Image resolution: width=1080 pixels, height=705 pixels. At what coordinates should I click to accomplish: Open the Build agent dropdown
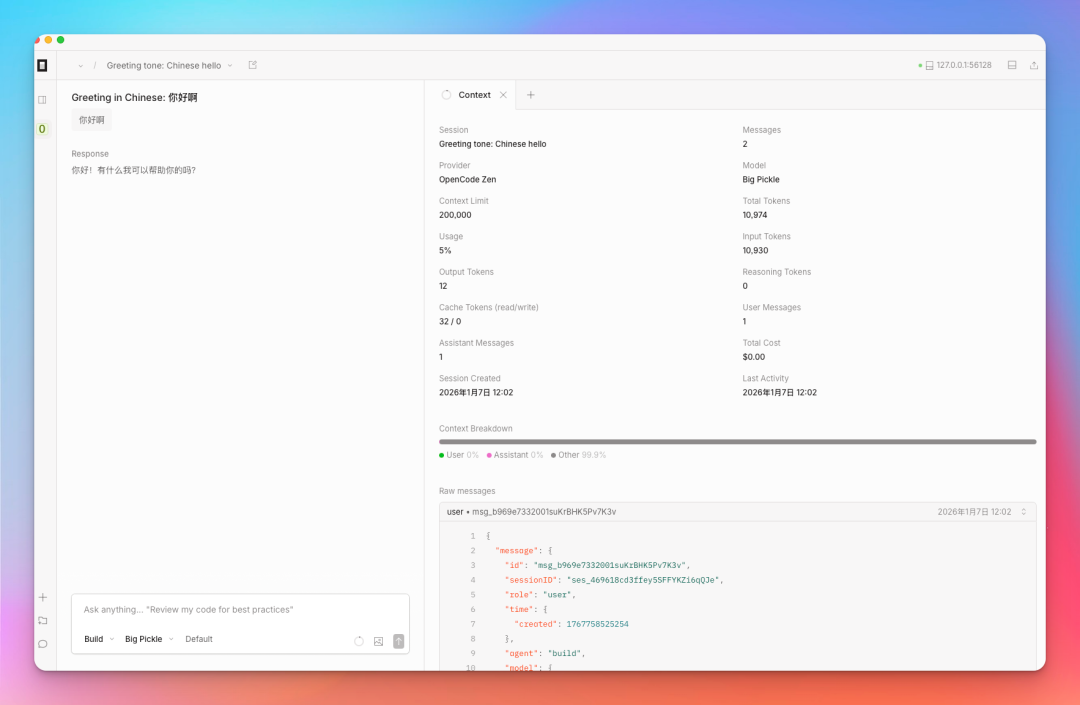tap(98, 639)
